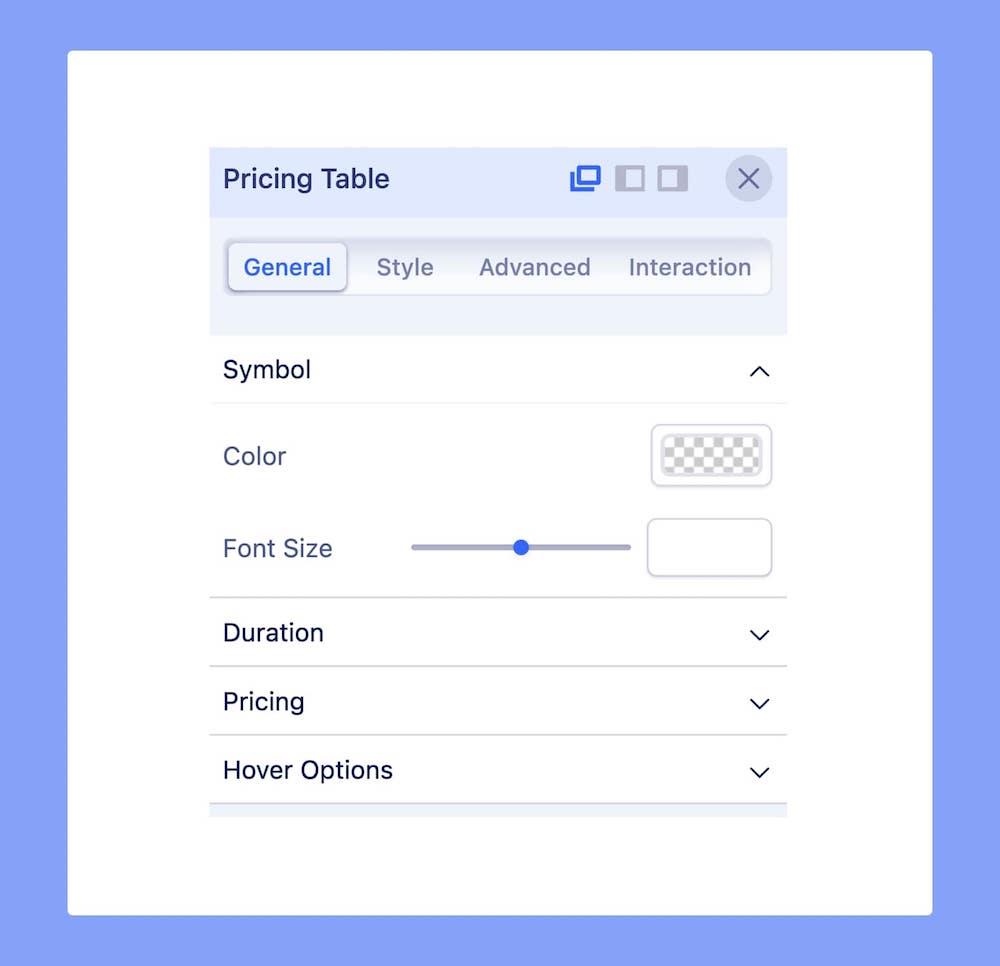Screen dimensions: 1000x966
Task: Click the Pricing Table panel title
Action: click(306, 179)
